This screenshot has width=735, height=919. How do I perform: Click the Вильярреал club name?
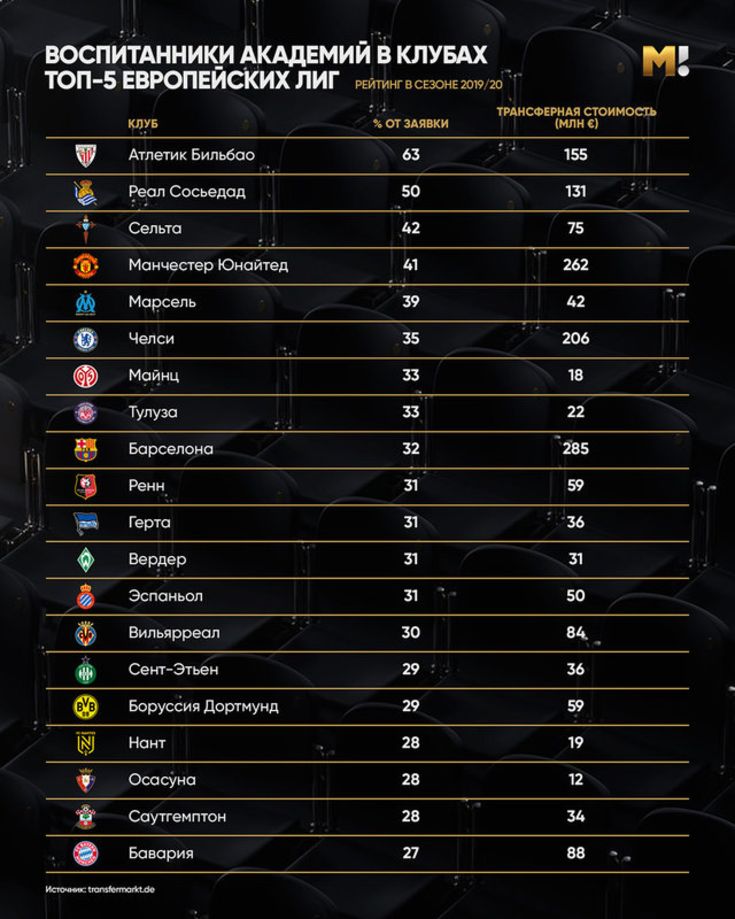point(174,633)
